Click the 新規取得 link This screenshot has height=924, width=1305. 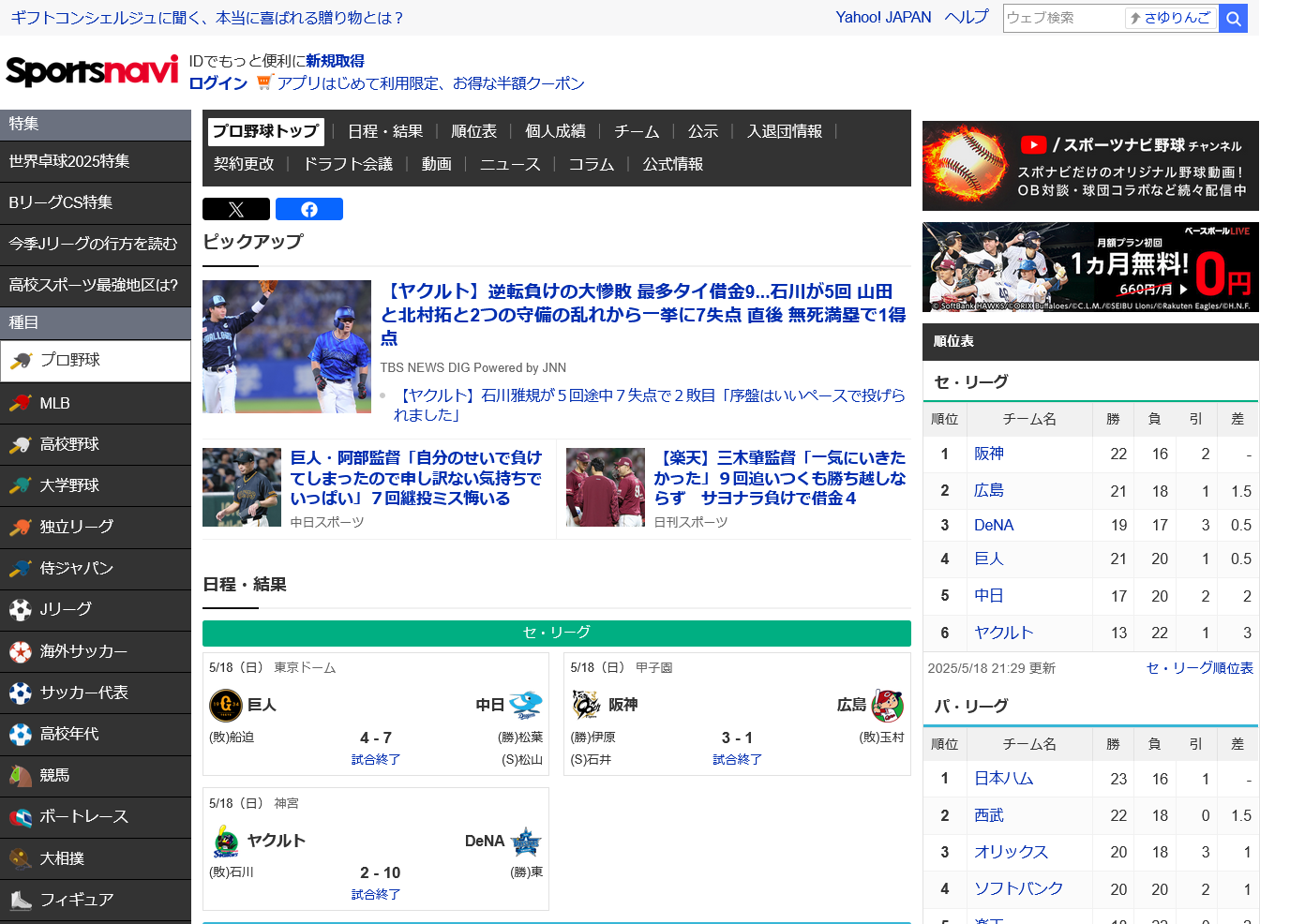[335, 61]
